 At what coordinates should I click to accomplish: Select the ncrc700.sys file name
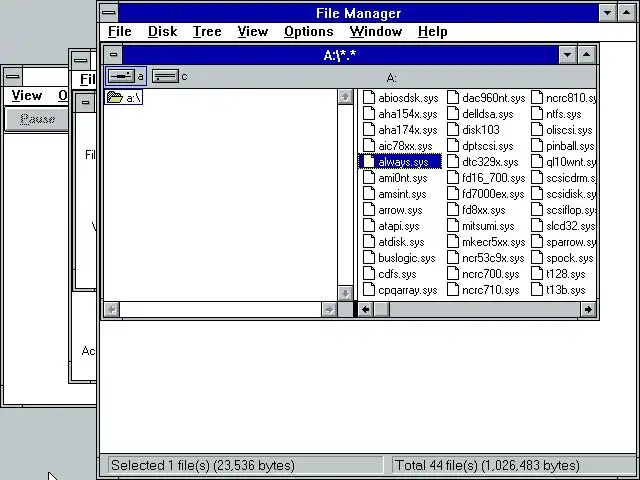491,274
